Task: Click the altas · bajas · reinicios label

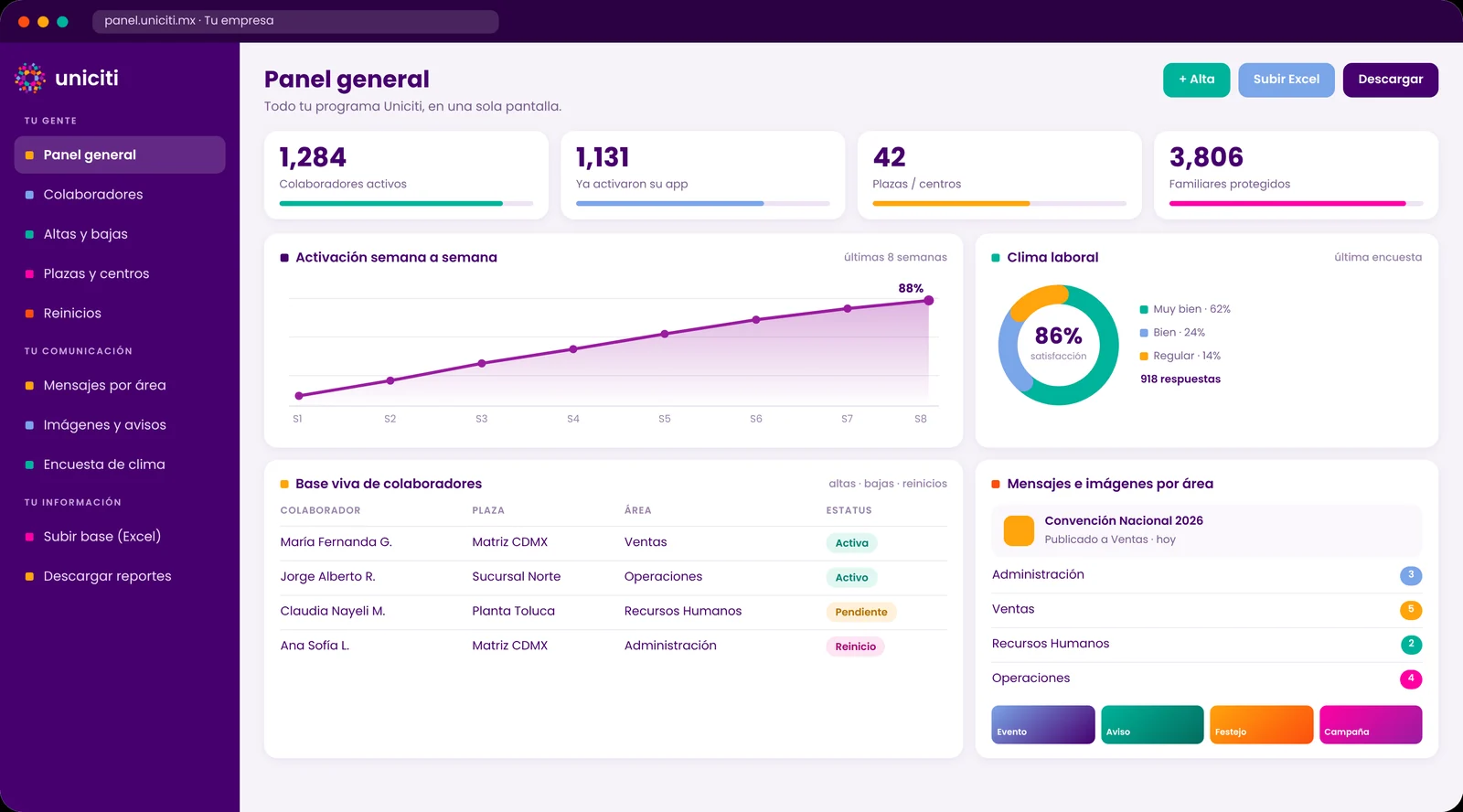Action: 888,484
